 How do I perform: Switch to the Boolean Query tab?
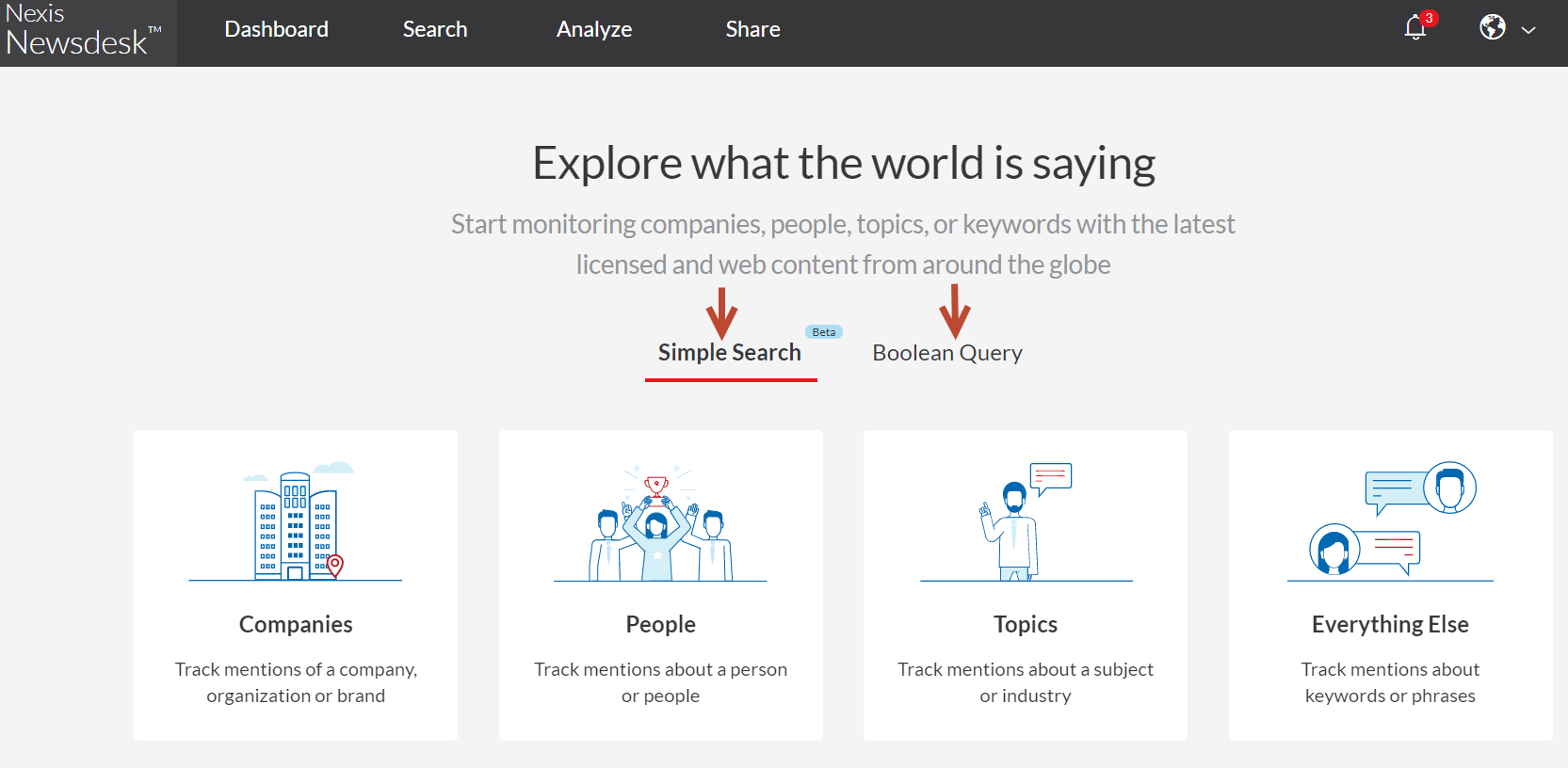(x=947, y=353)
